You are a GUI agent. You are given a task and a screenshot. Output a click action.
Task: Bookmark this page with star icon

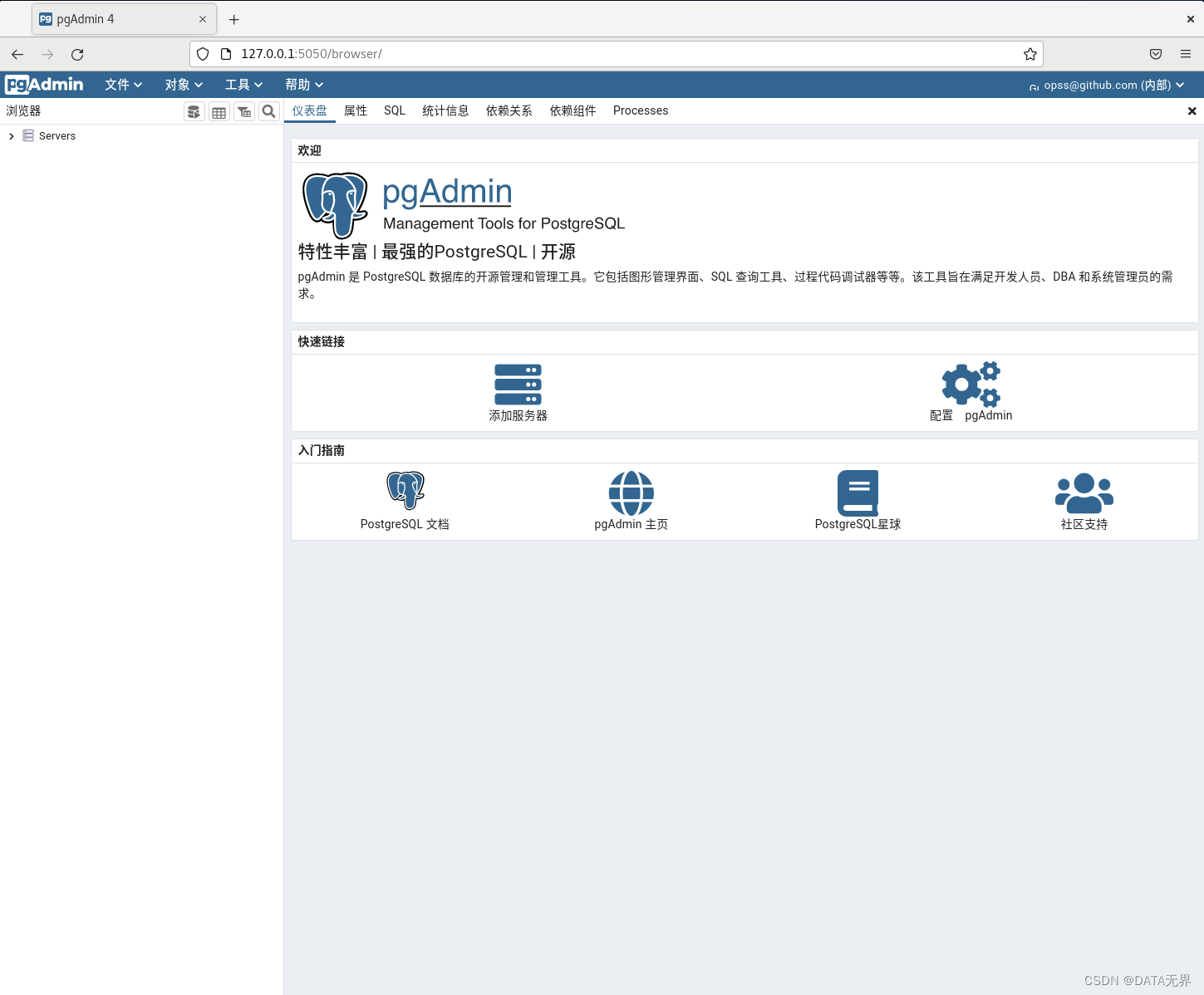(1030, 54)
